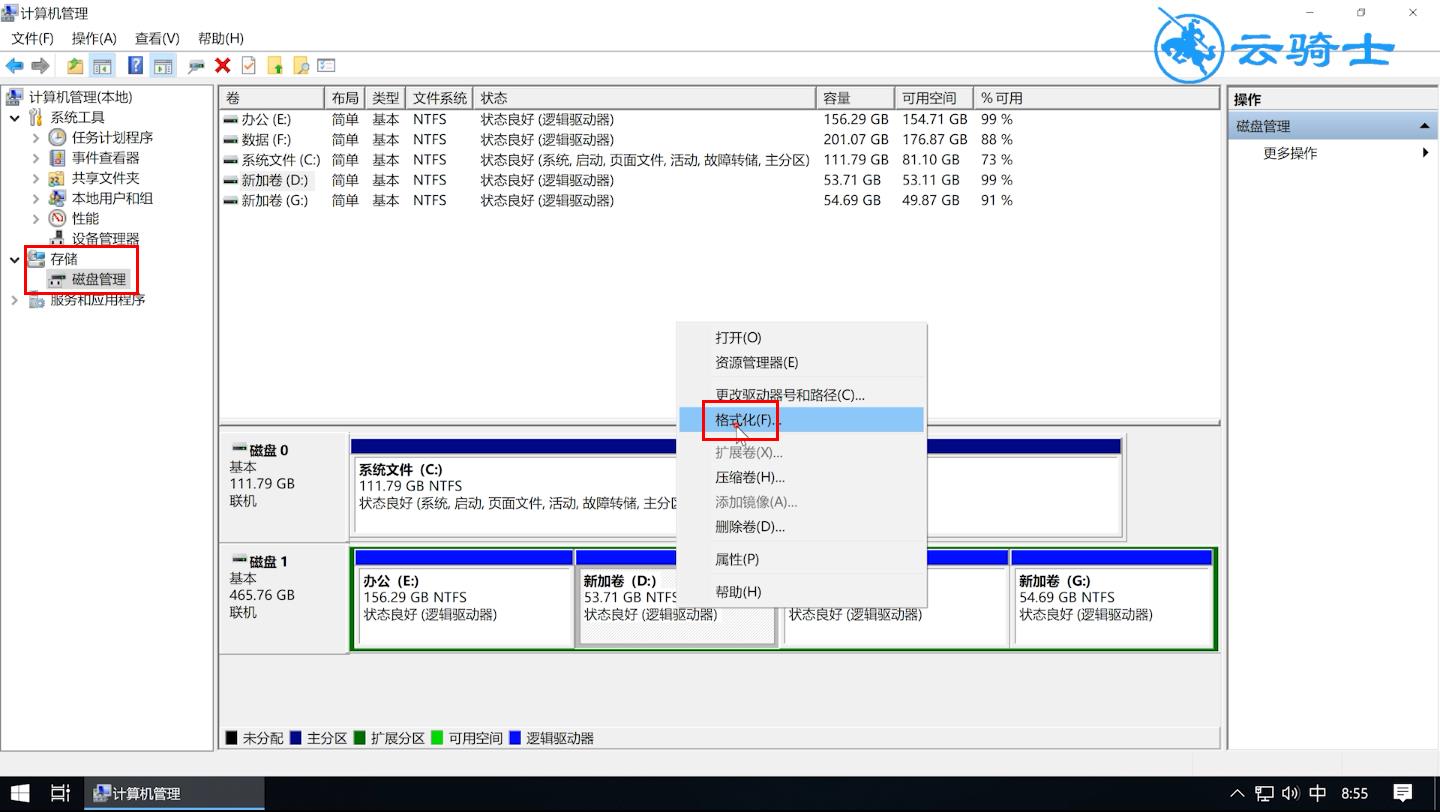This screenshot has height=812, width=1440.
Task: Click the red X delete volume toolbar icon
Action: point(222,65)
